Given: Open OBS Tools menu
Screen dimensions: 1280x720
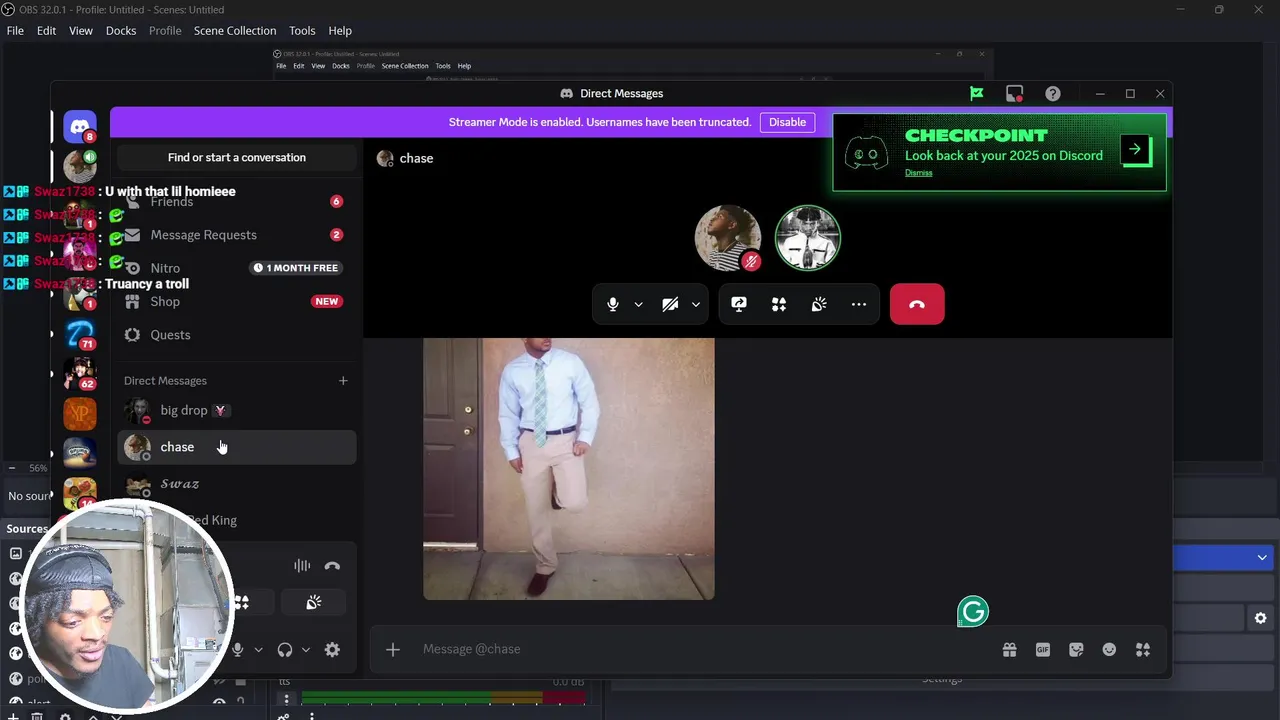Looking at the screenshot, I should (x=302, y=30).
